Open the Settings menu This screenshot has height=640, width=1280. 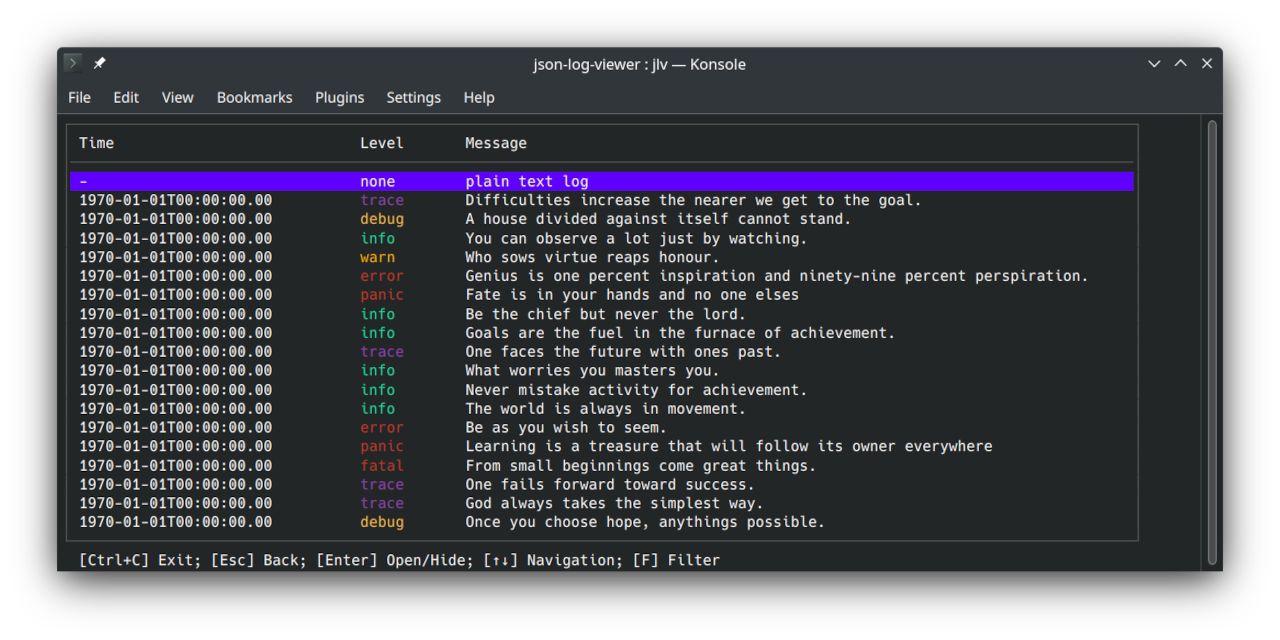point(413,97)
